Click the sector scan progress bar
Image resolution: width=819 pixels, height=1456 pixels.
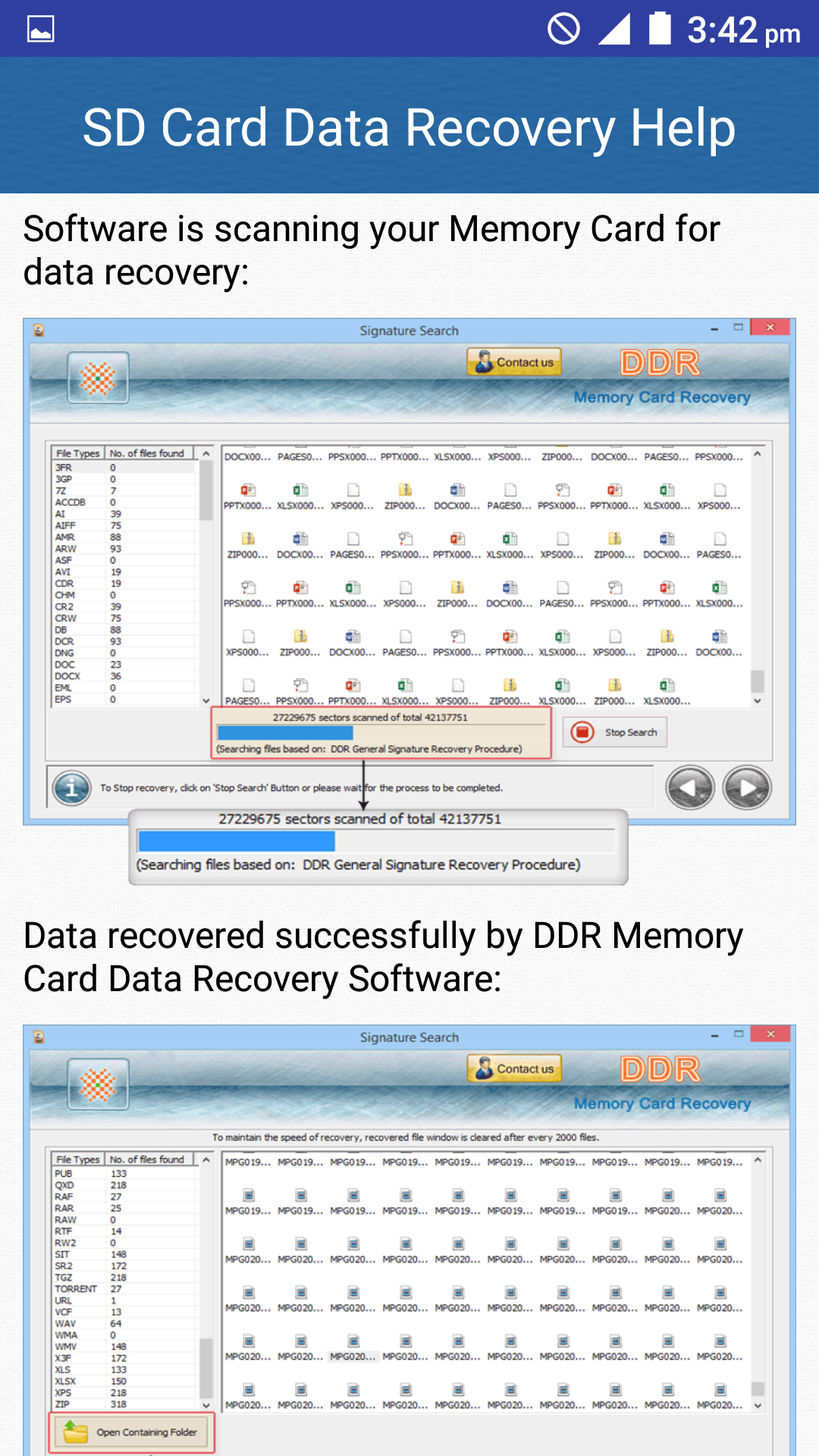click(x=380, y=733)
